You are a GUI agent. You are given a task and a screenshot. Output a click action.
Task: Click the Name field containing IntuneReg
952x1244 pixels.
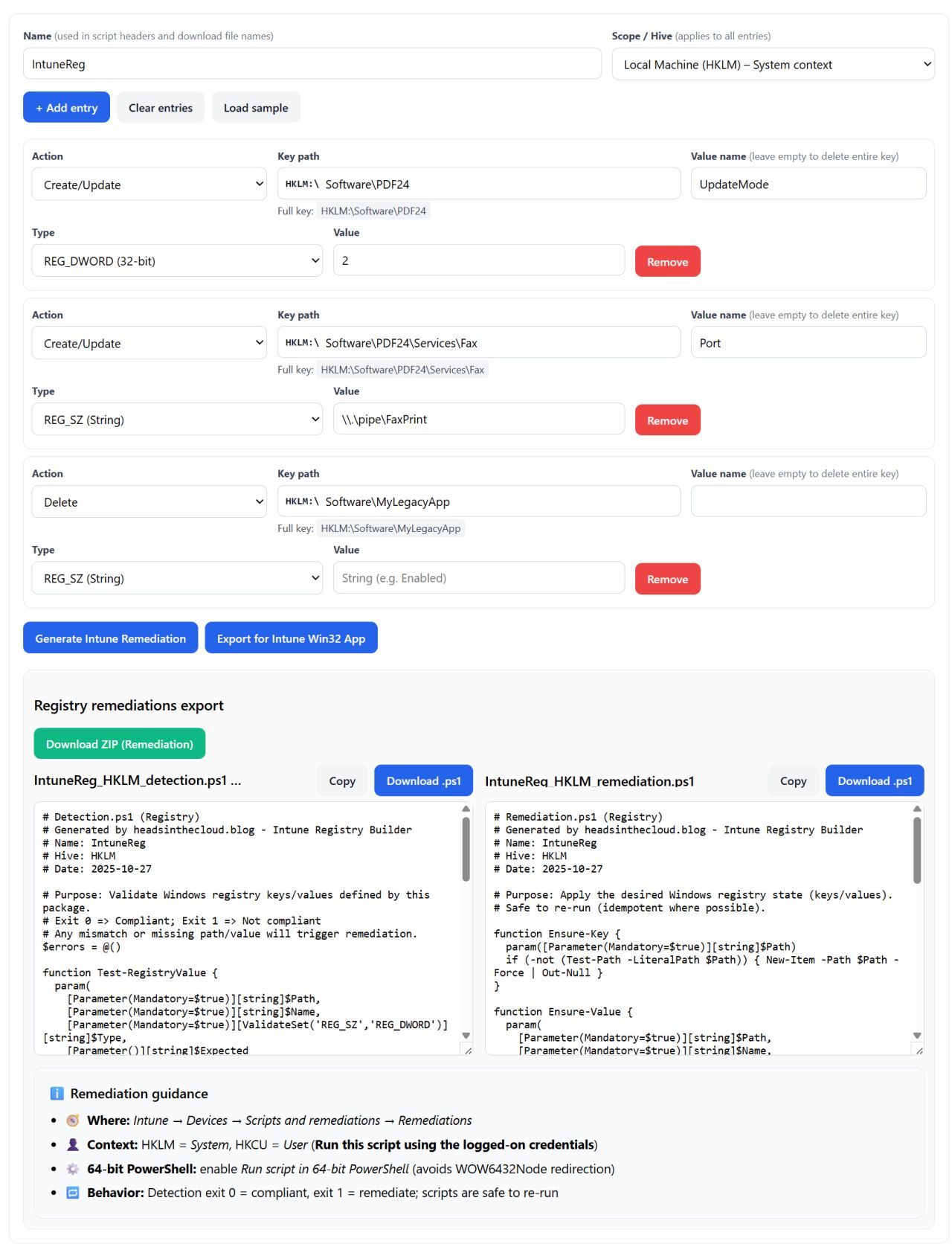312,64
